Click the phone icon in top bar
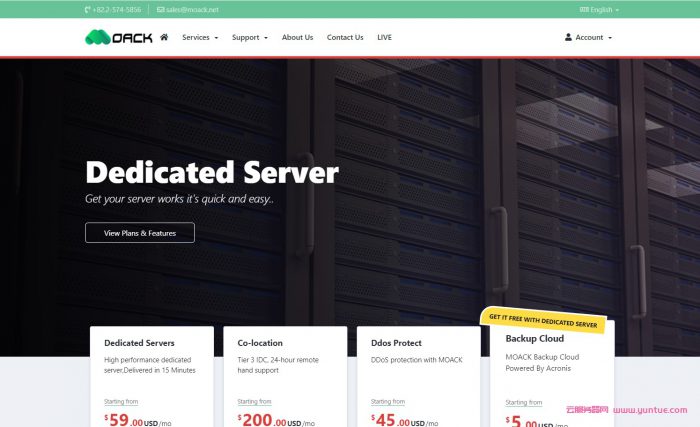Image resolution: width=700 pixels, height=427 pixels. [88, 9]
